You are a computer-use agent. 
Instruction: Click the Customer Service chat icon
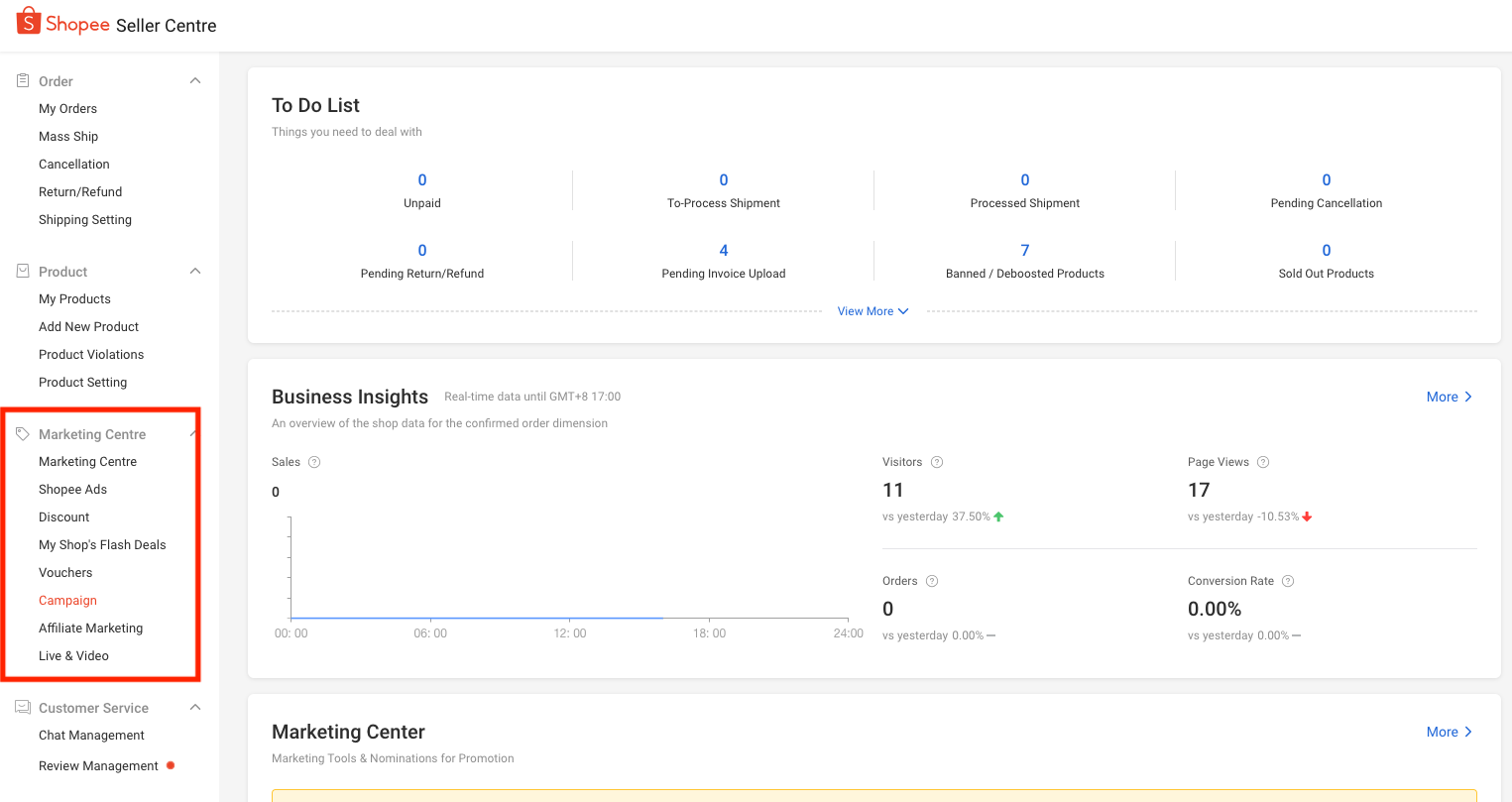[23, 707]
